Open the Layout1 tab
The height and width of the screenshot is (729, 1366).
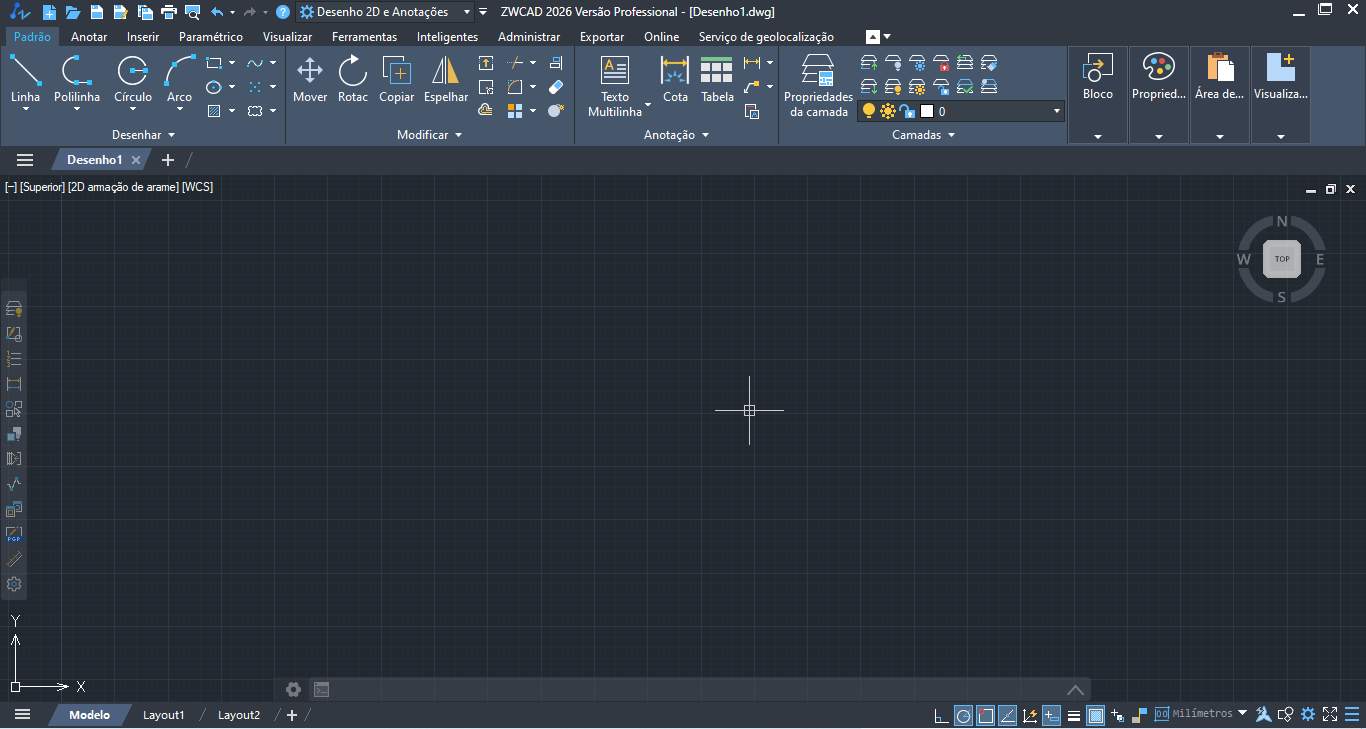[164, 715]
